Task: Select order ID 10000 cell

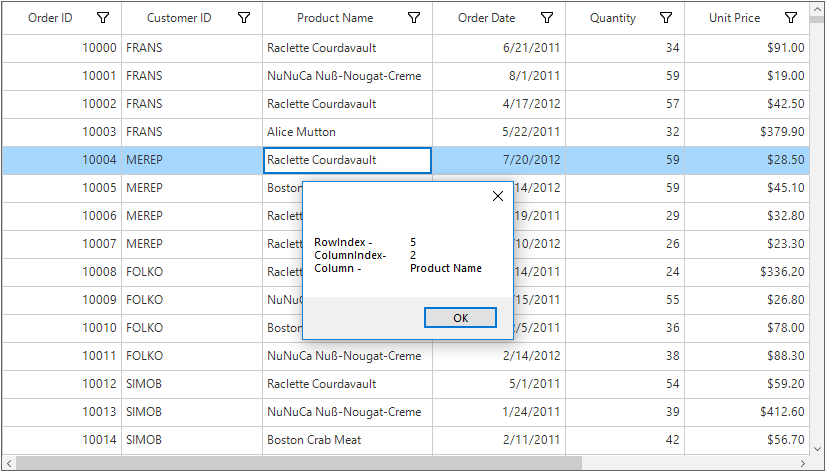Action: tap(62, 48)
